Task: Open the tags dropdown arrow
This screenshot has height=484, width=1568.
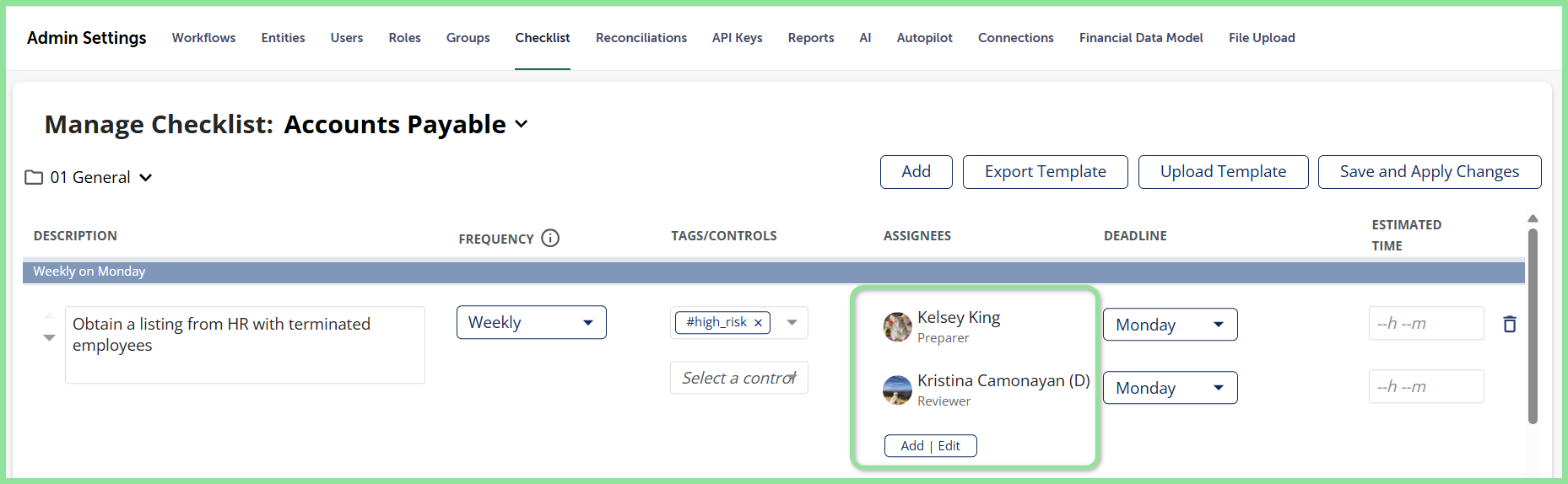Action: pos(792,322)
